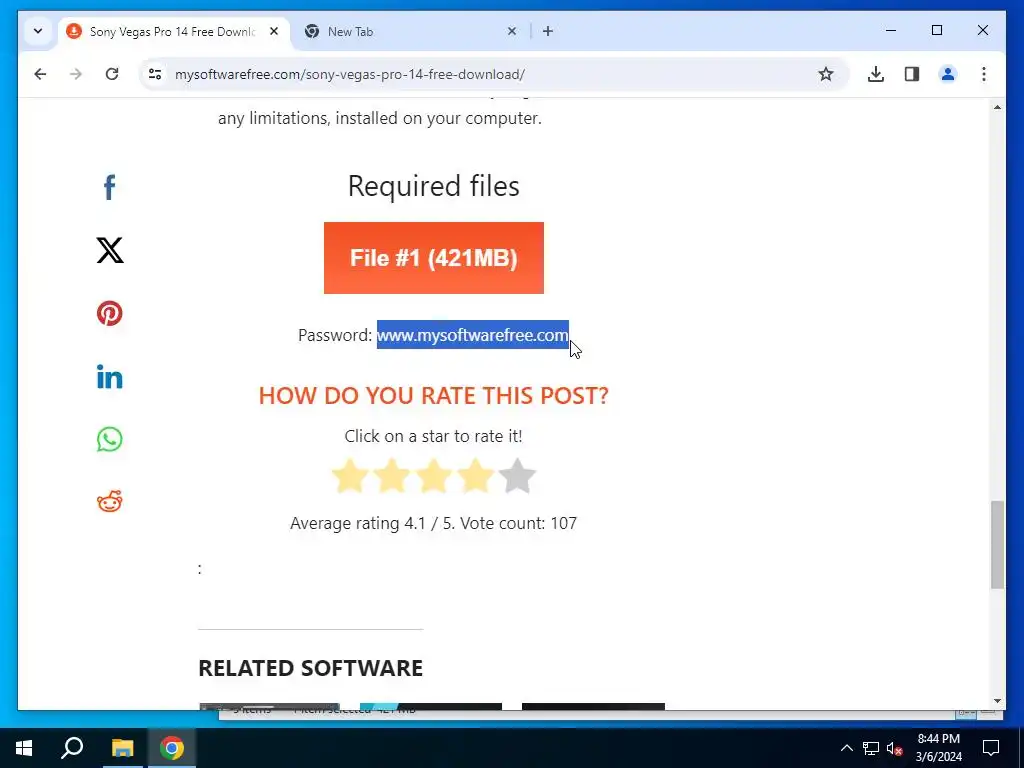1024x768 pixels.
Task: Bookmark this page with the star
Action: [x=825, y=74]
